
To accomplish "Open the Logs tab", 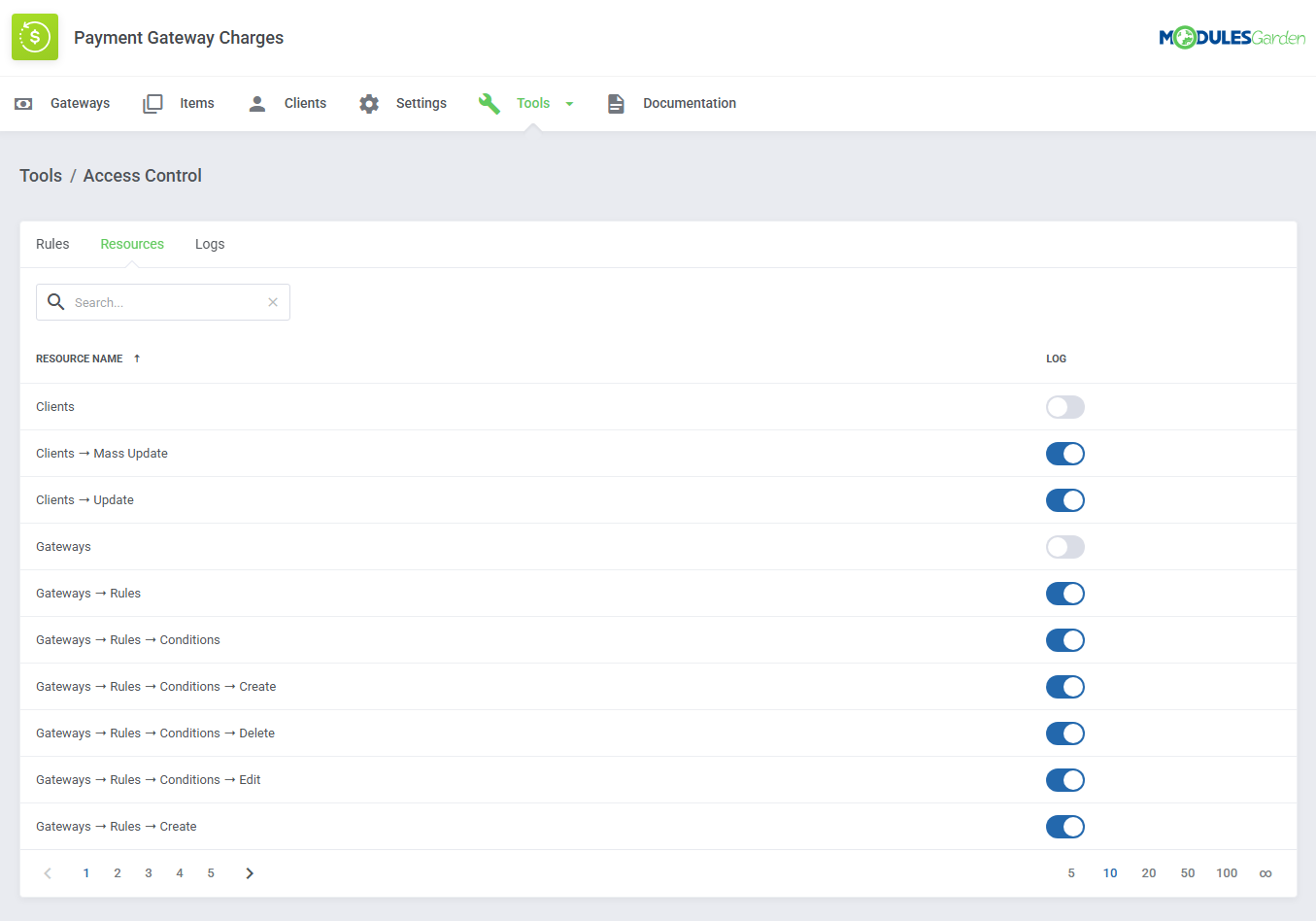I will click(x=210, y=244).
